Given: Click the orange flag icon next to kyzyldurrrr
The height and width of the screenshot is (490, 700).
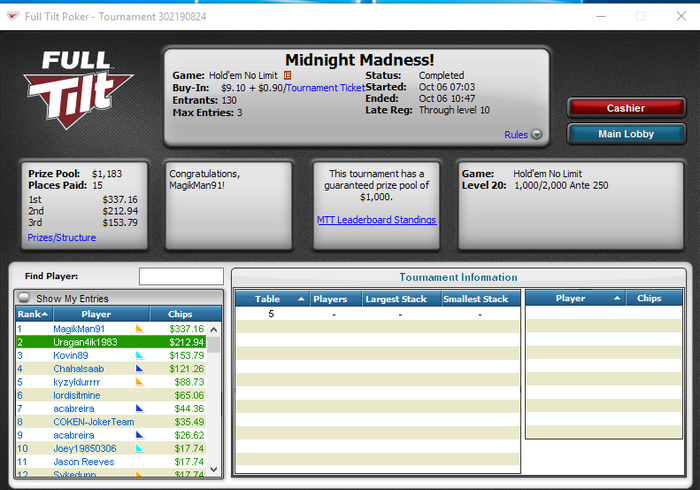Looking at the screenshot, I should (140, 382).
